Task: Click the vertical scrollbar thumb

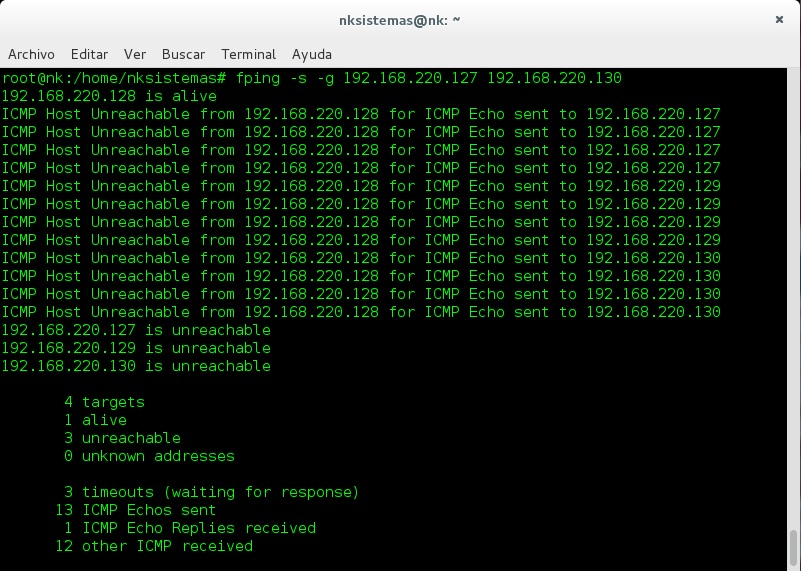Action: (x=793, y=550)
